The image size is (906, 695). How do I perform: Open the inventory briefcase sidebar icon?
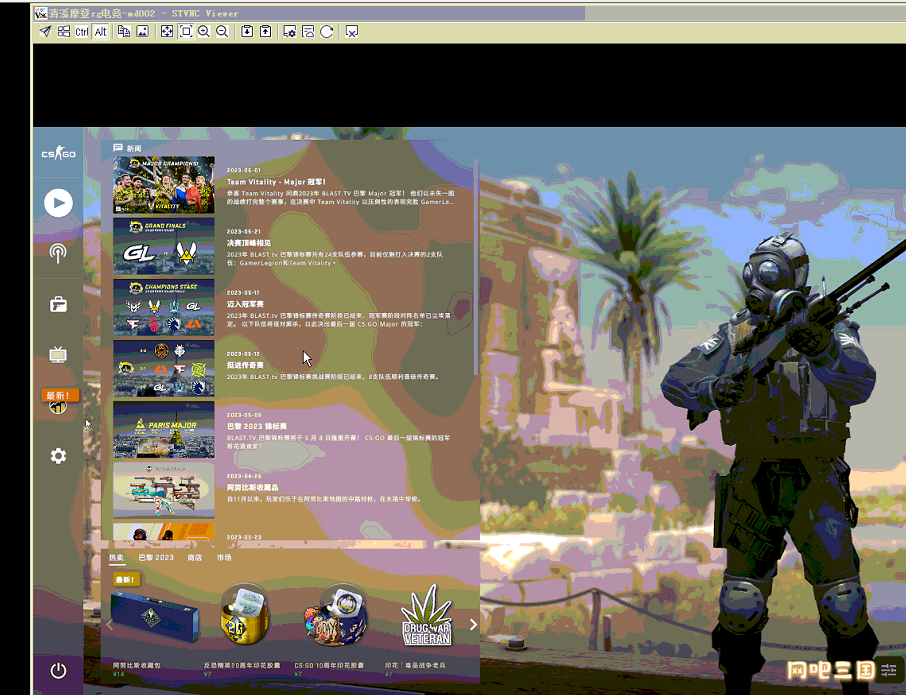point(58,304)
